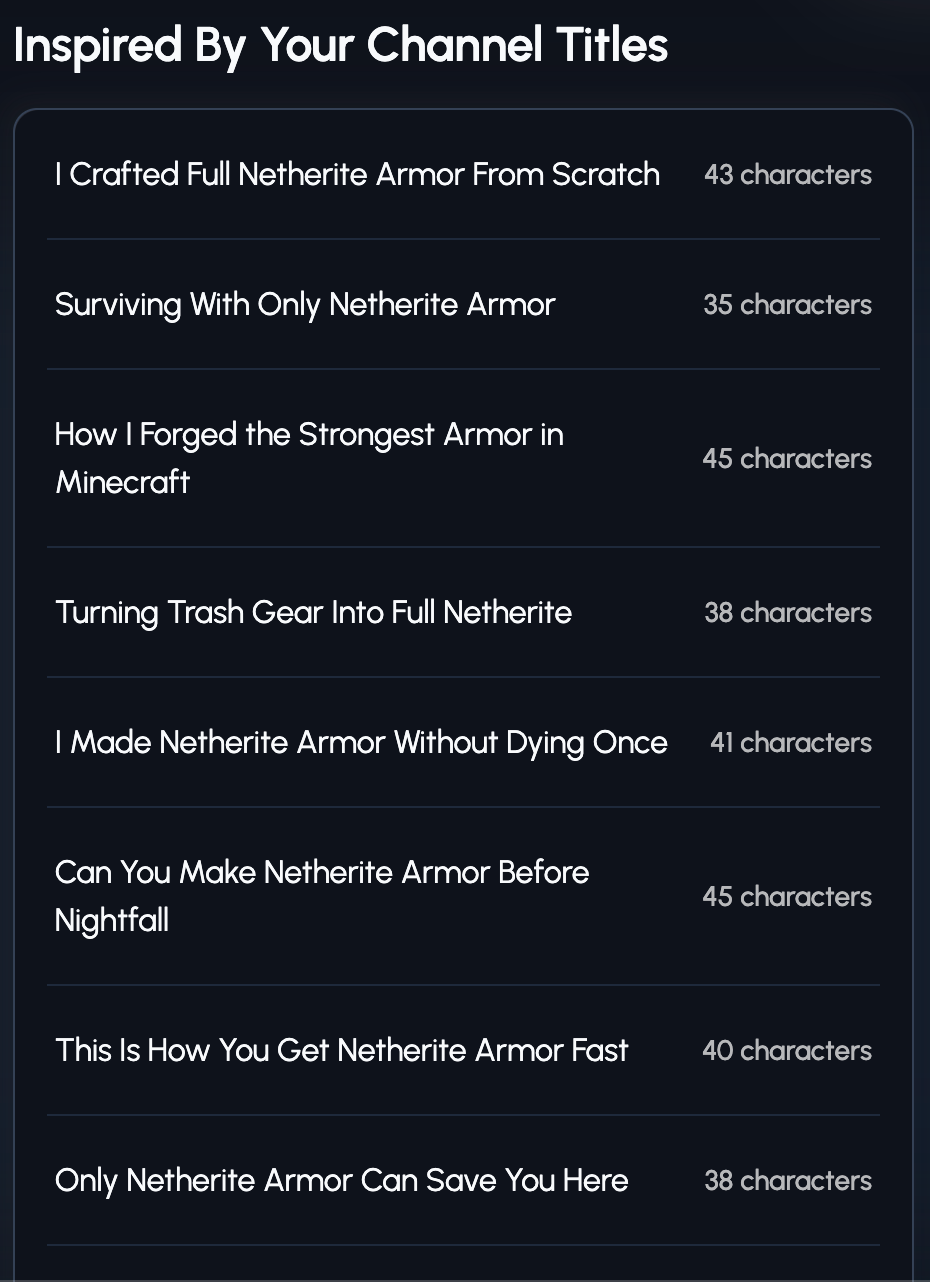Click the "35 characters" count label
This screenshot has width=930, height=1282.
tap(787, 305)
